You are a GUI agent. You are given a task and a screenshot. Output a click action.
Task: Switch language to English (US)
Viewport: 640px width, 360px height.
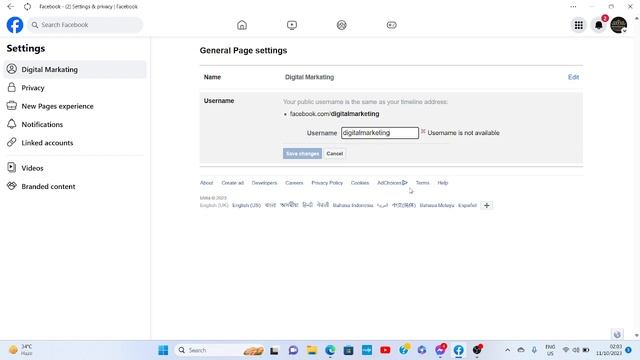pyautogui.click(x=247, y=205)
